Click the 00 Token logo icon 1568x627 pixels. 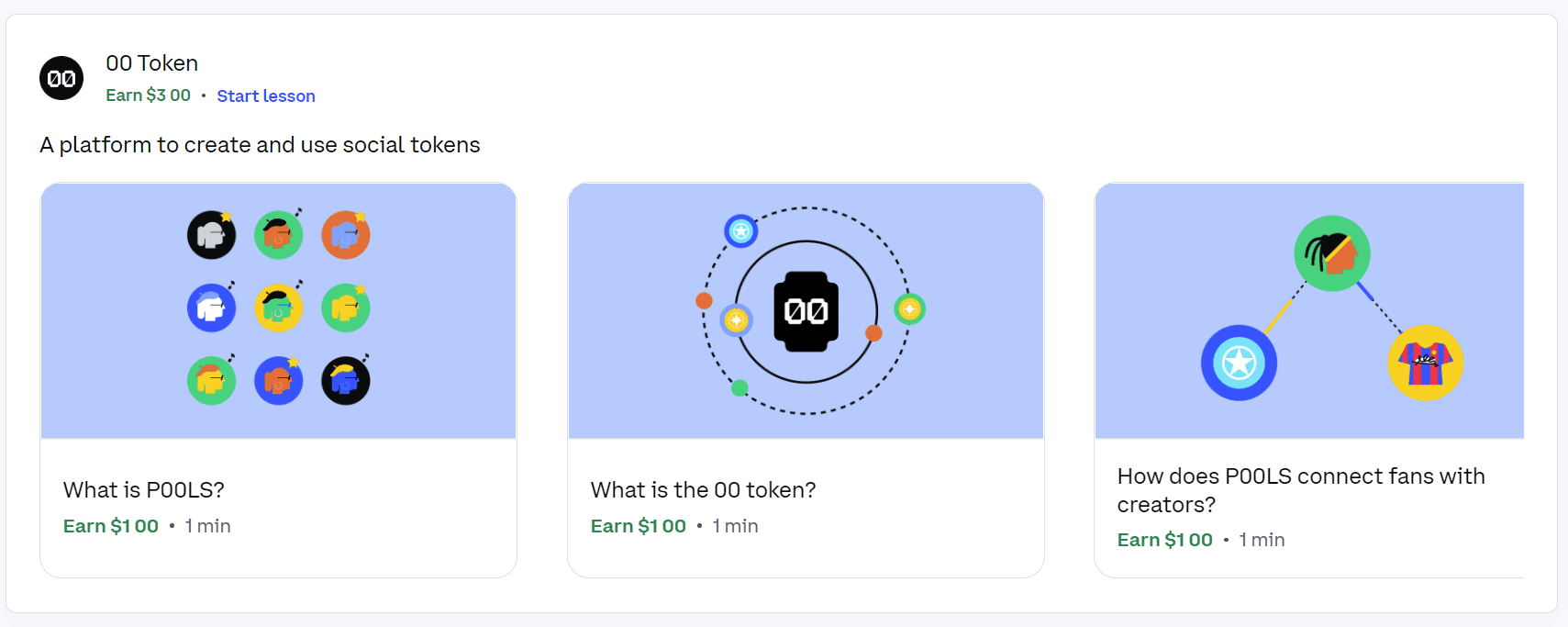coord(61,78)
